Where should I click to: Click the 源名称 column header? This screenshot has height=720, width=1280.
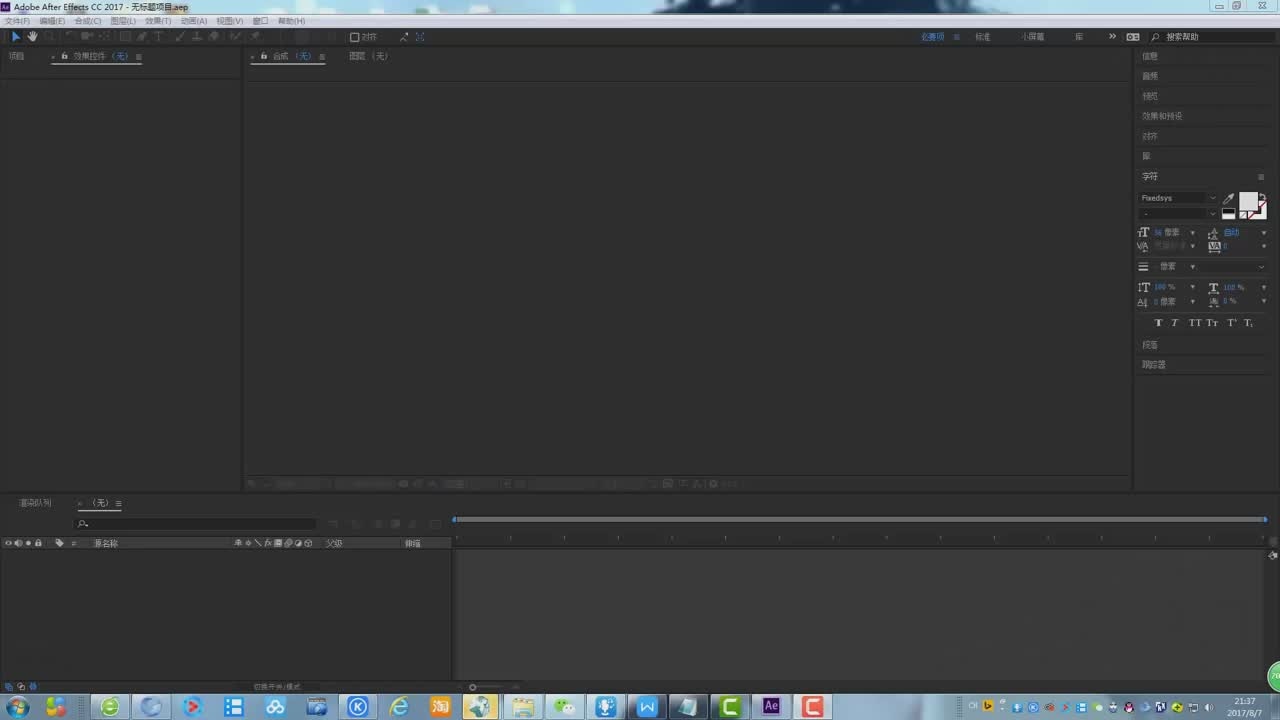[106, 543]
